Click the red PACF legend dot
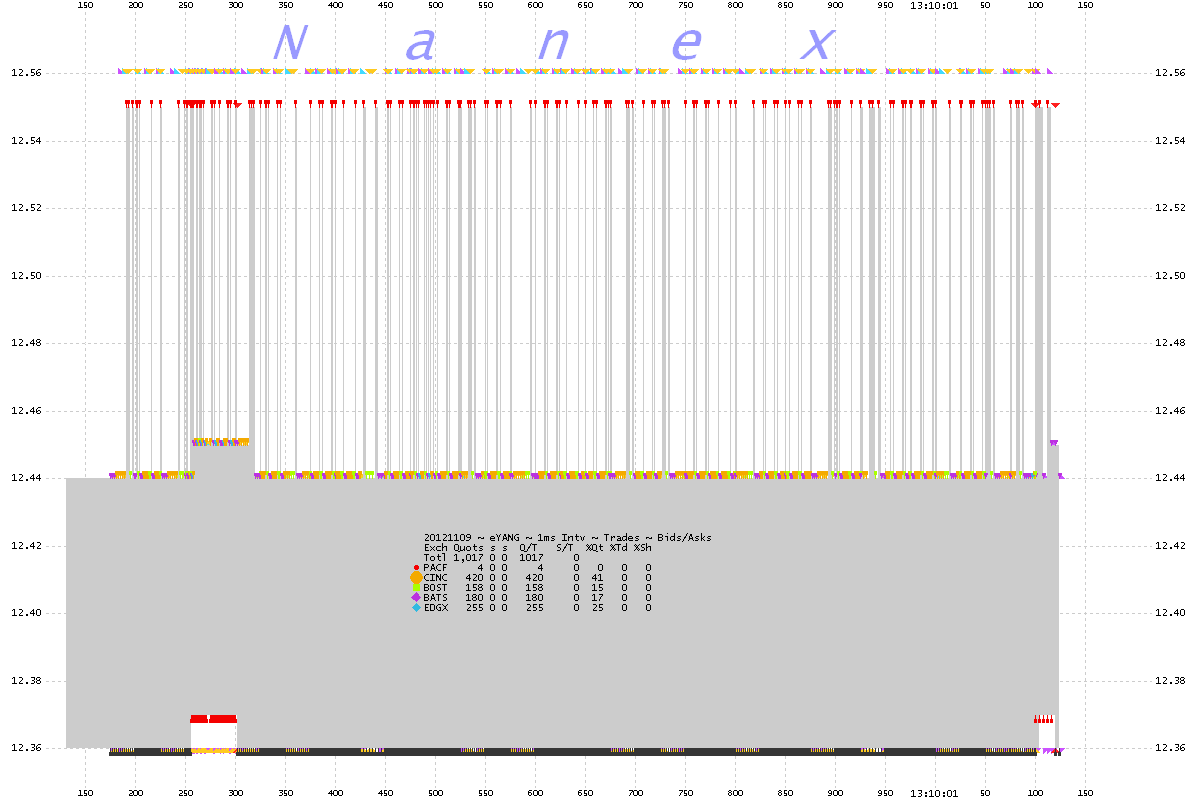 pos(416,568)
